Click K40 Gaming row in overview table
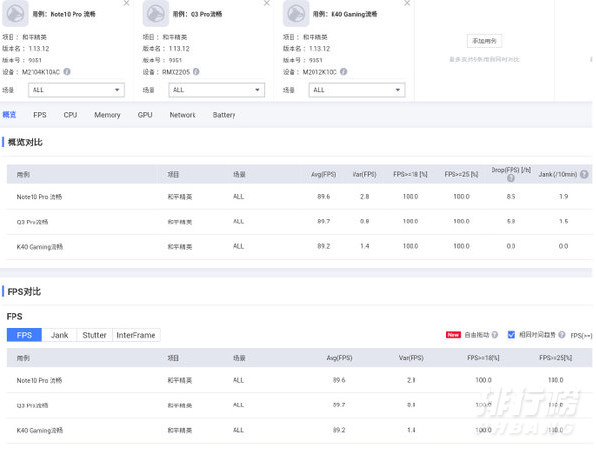The image size is (596, 450). [x=299, y=247]
